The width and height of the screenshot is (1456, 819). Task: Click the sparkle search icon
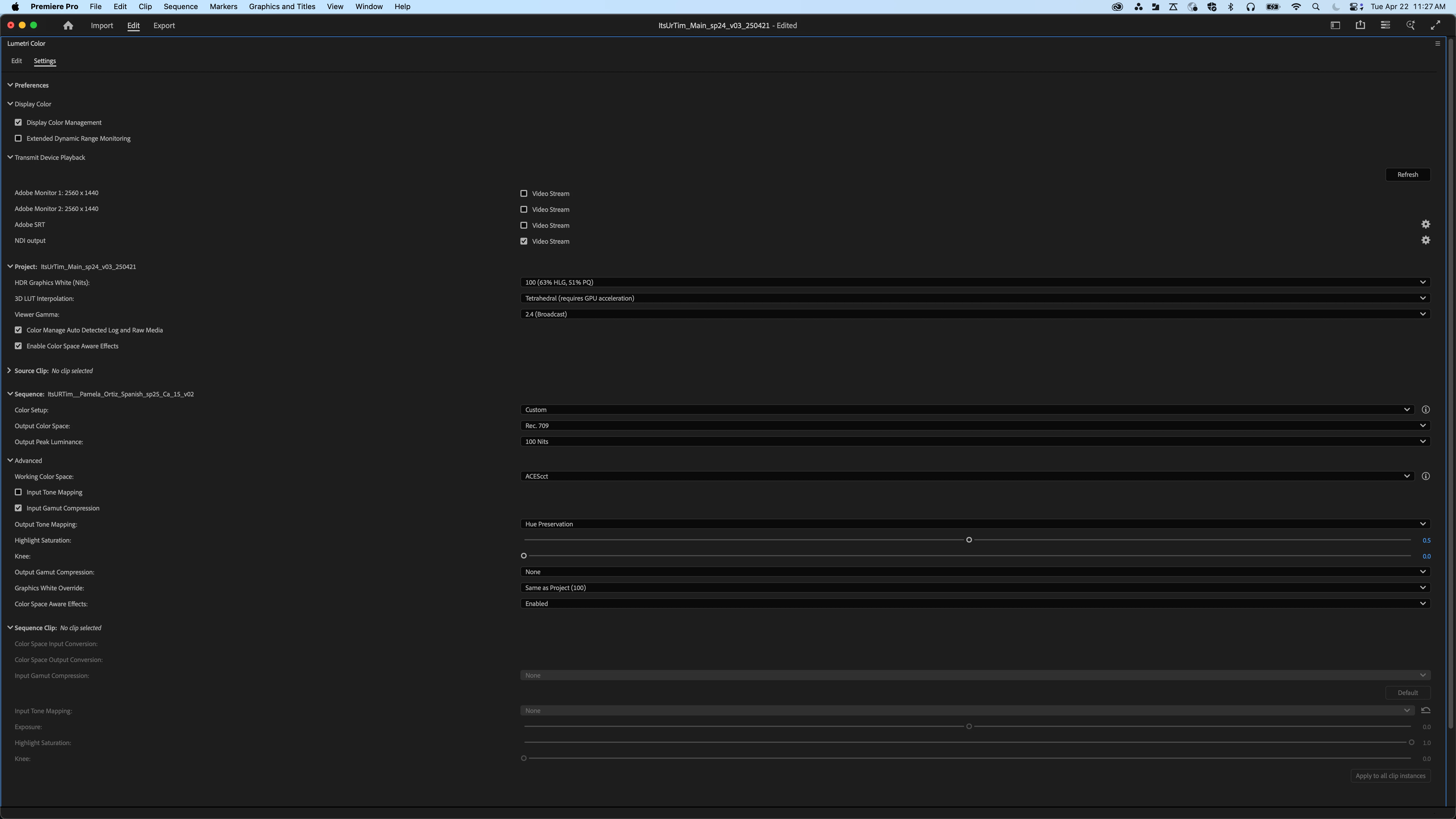1410,25
